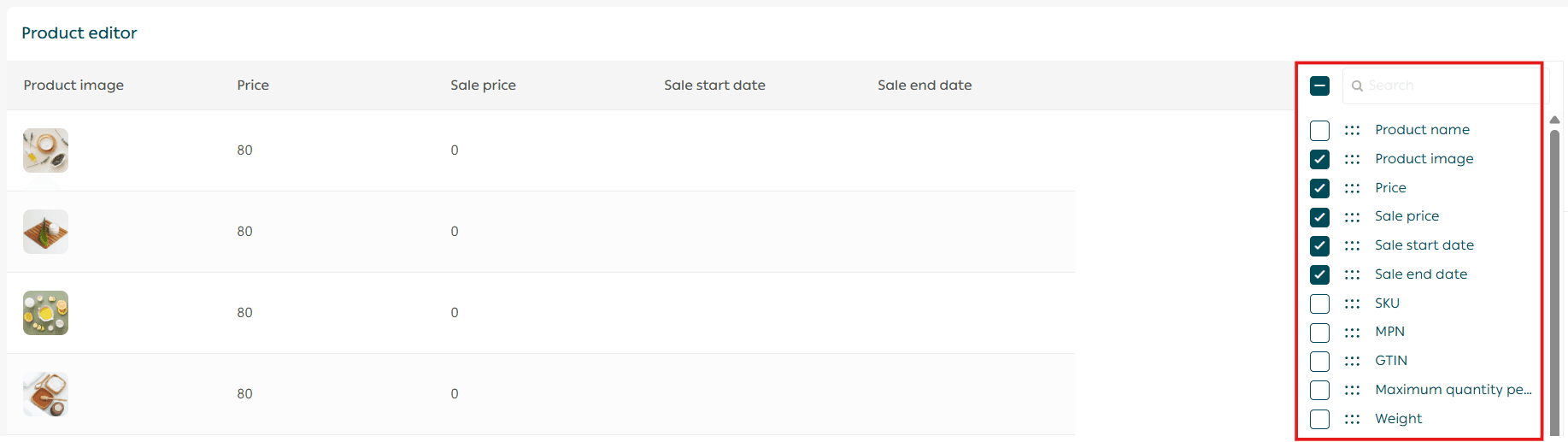1568x442 pixels.
Task: Click drag handle icon beside Product name
Action: (x=1352, y=130)
